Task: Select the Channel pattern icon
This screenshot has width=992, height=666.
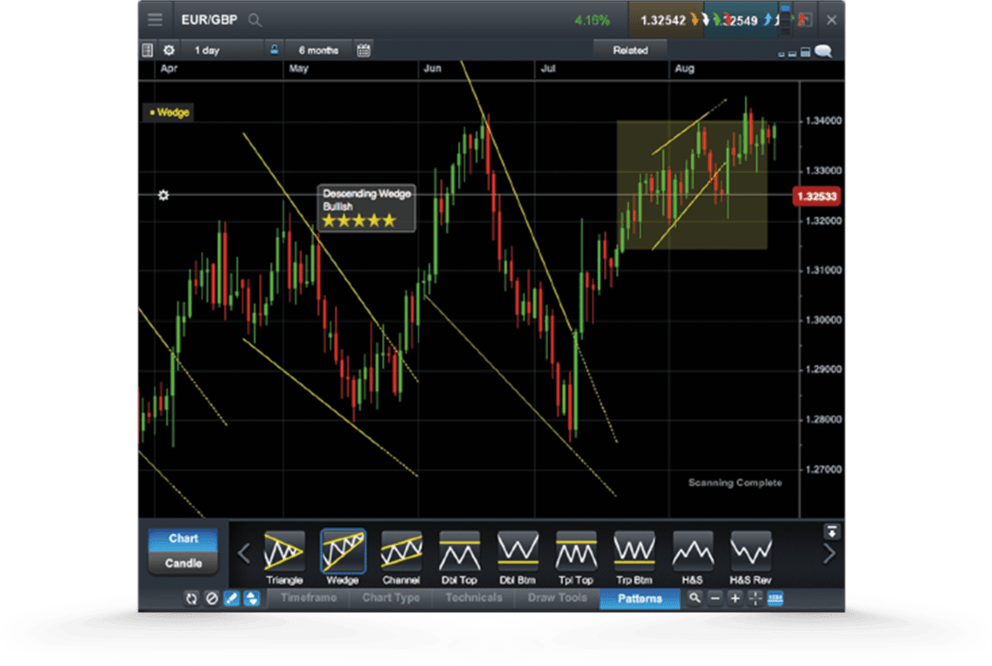Action: tap(400, 553)
